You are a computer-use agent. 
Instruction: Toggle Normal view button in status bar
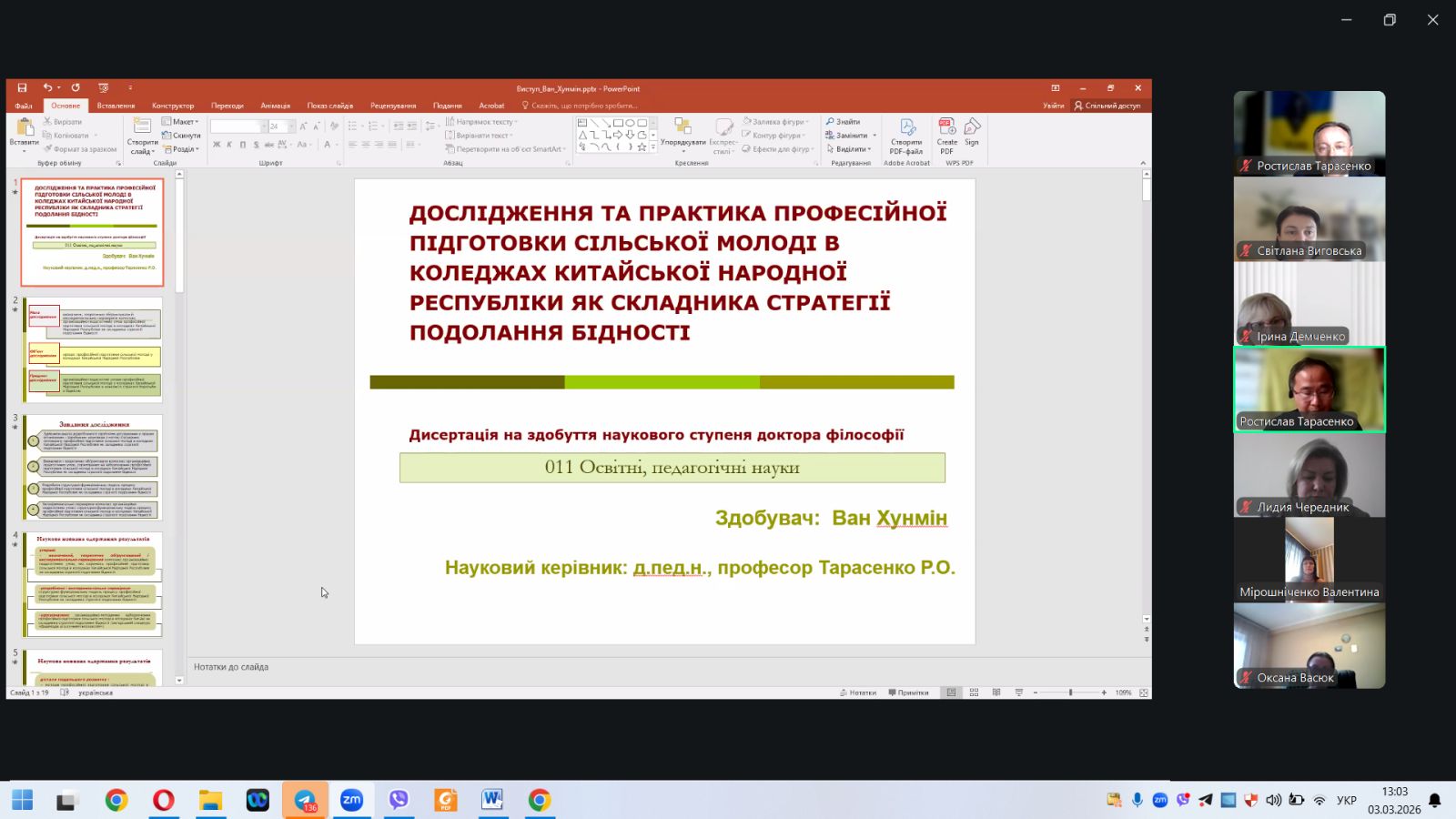point(951,693)
